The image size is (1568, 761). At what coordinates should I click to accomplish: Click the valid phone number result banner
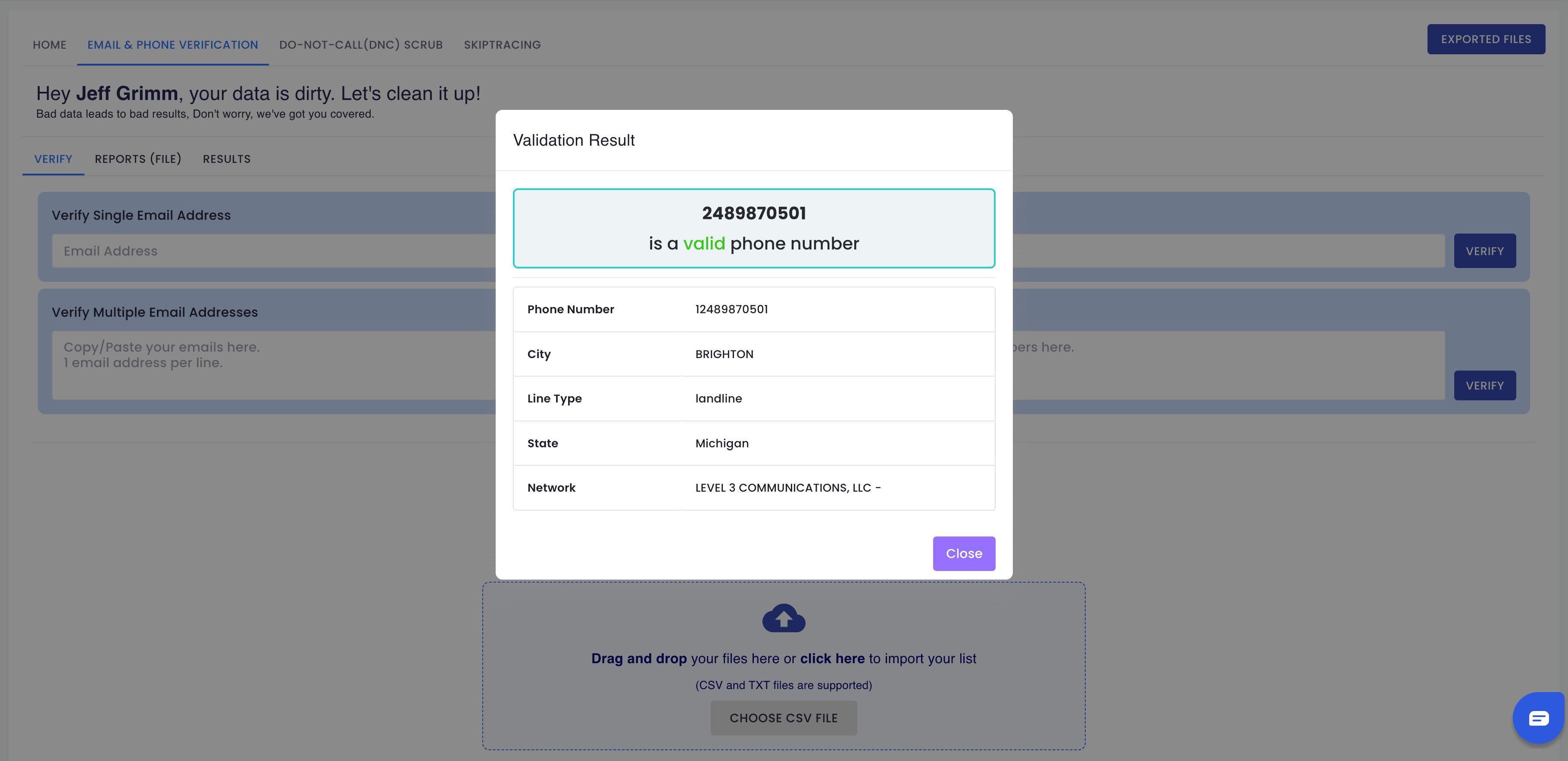tap(754, 228)
